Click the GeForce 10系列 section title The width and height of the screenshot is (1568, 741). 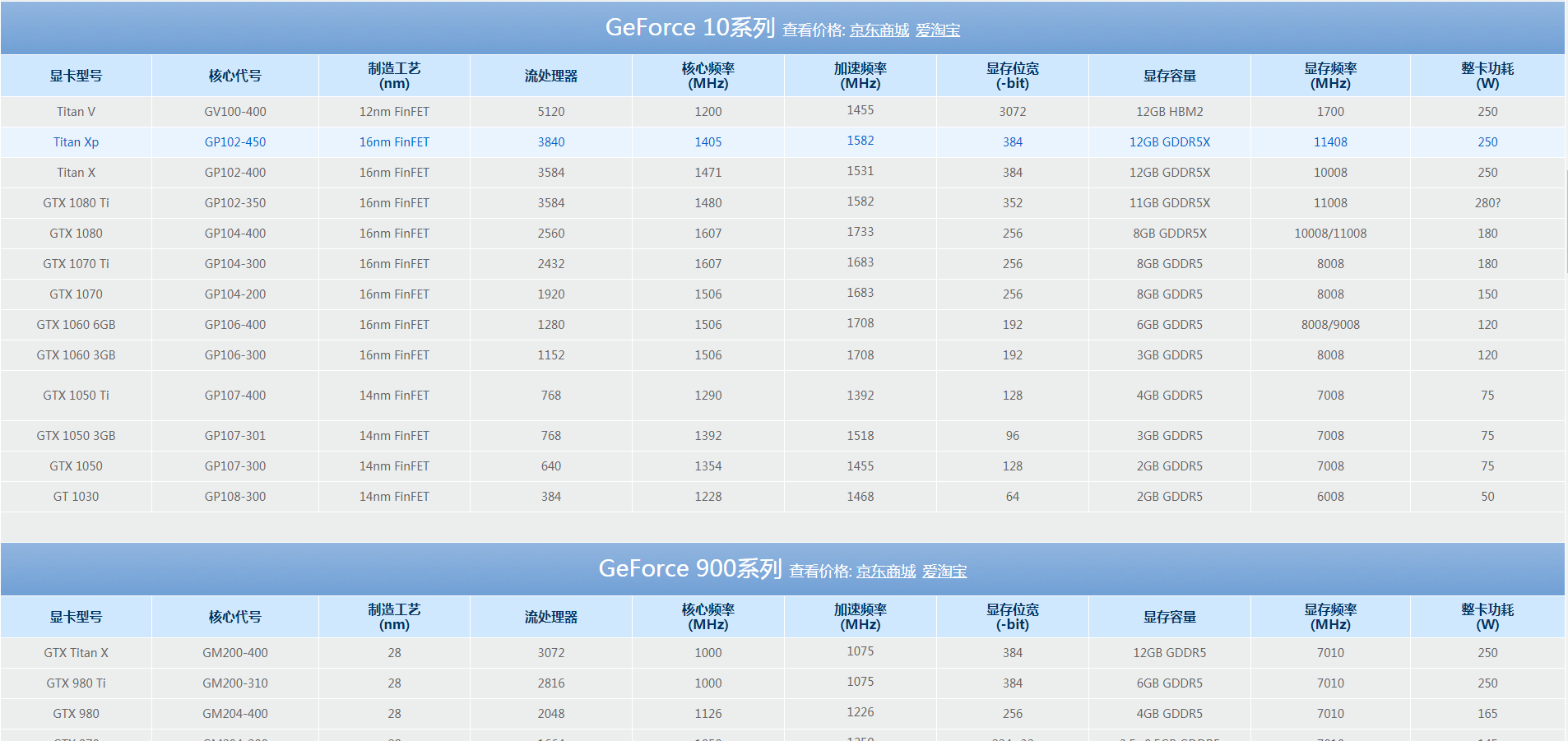pyautogui.click(x=690, y=28)
